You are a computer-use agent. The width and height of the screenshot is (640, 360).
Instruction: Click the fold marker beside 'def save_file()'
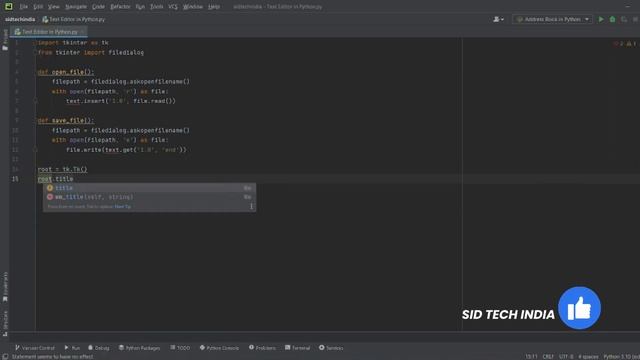pos(35,120)
